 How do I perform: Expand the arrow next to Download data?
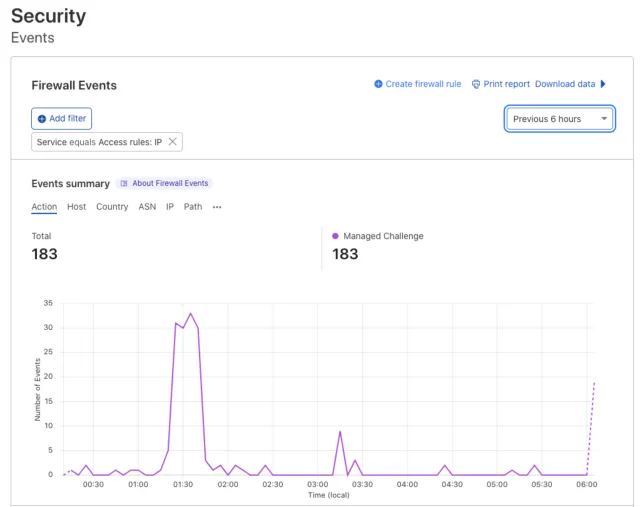click(x=603, y=84)
